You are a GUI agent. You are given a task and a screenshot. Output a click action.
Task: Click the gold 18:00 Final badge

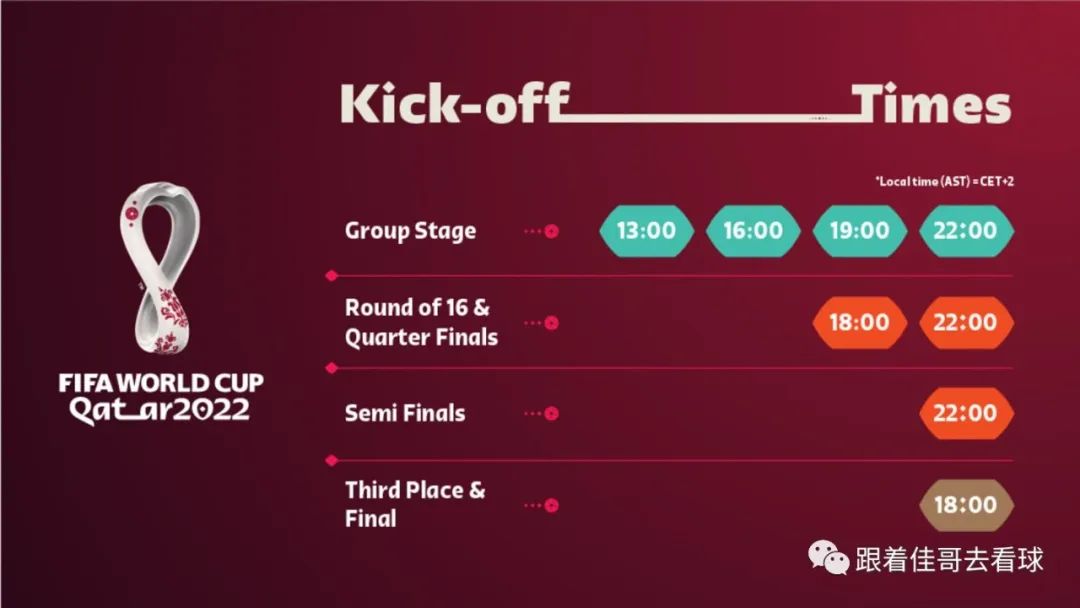(x=966, y=505)
